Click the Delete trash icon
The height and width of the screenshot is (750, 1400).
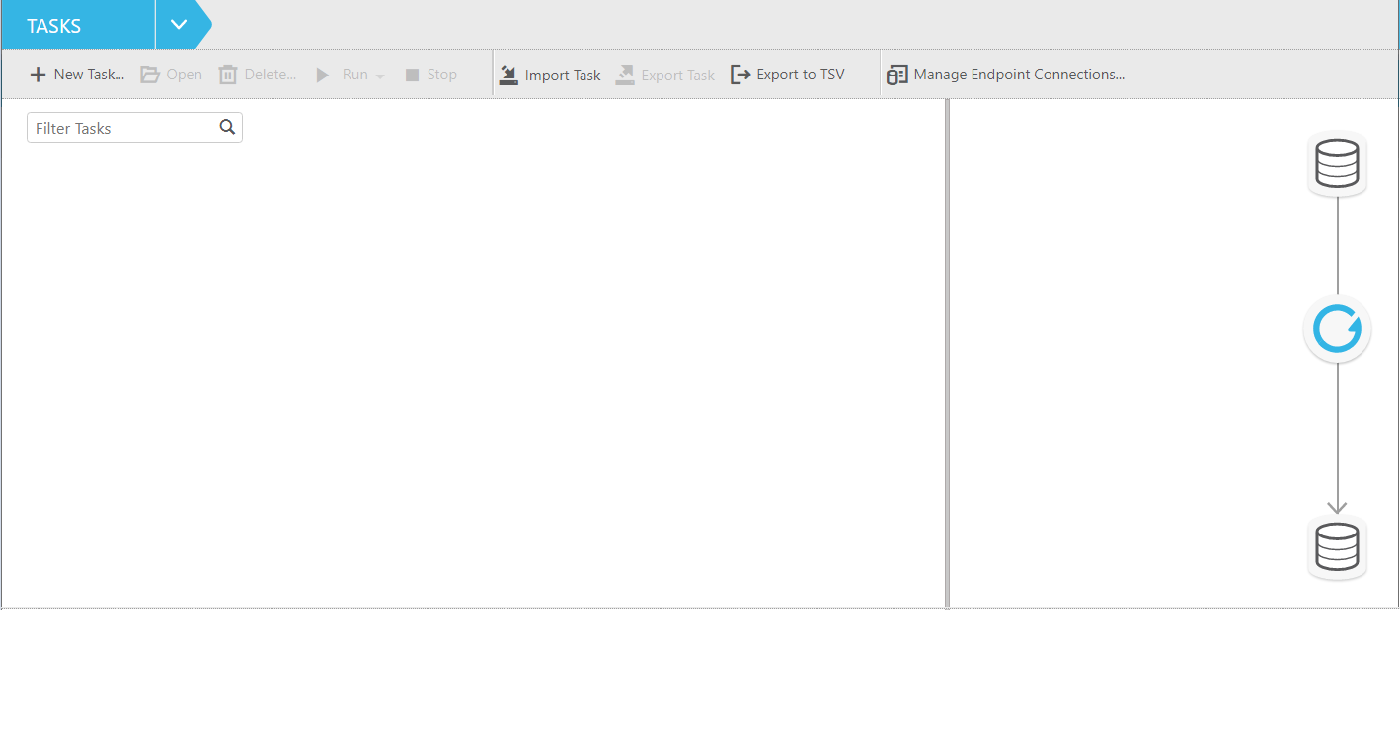[226, 73]
